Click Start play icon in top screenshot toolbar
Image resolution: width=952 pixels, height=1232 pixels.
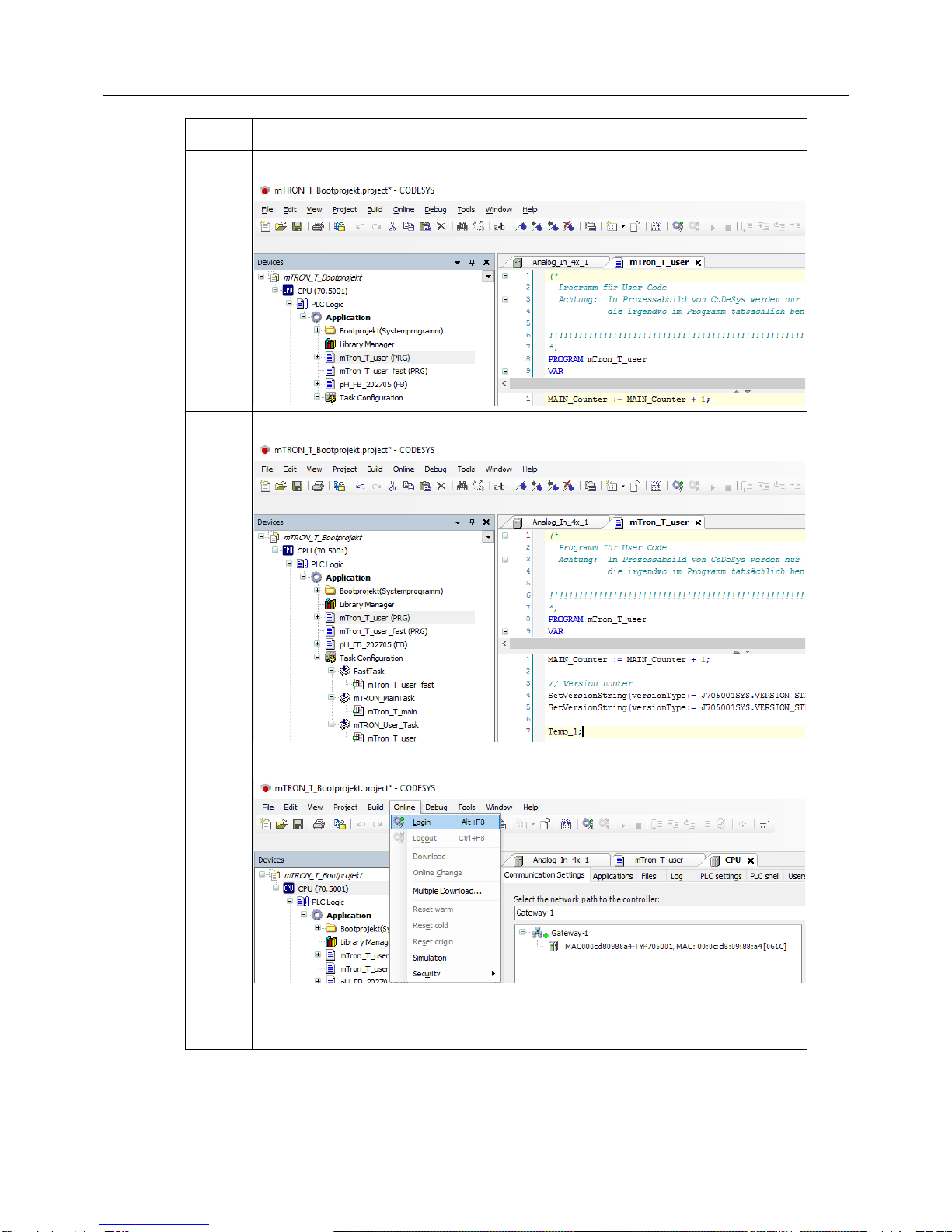click(x=713, y=227)
